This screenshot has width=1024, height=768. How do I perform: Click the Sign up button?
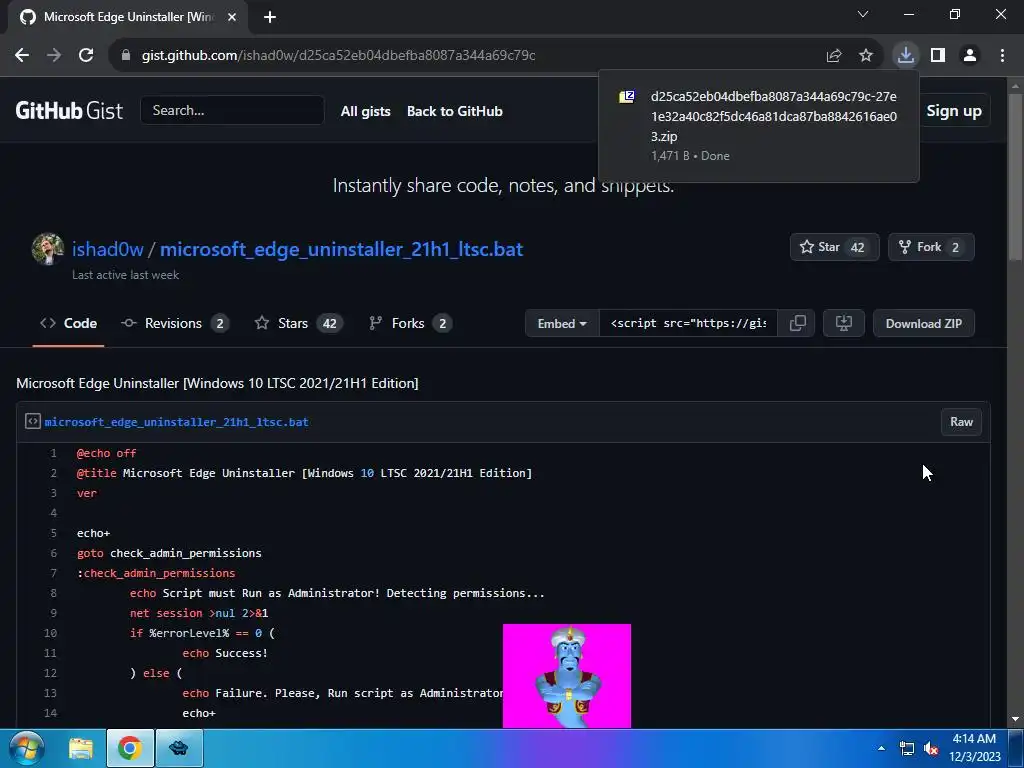coord(953,111)
